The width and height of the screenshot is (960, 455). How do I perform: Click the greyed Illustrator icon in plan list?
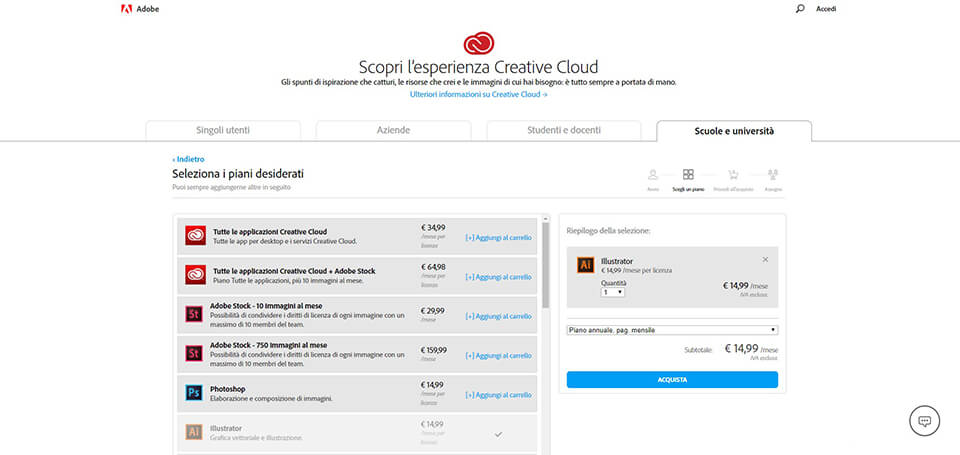point(193,432)
